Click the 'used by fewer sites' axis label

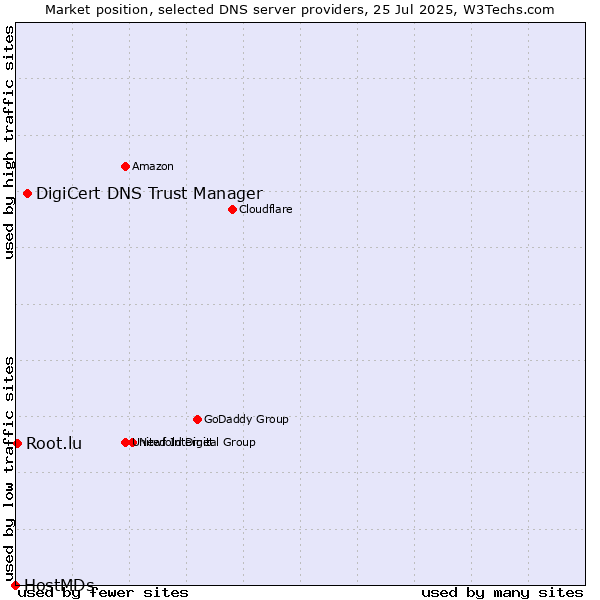(103, 593)
